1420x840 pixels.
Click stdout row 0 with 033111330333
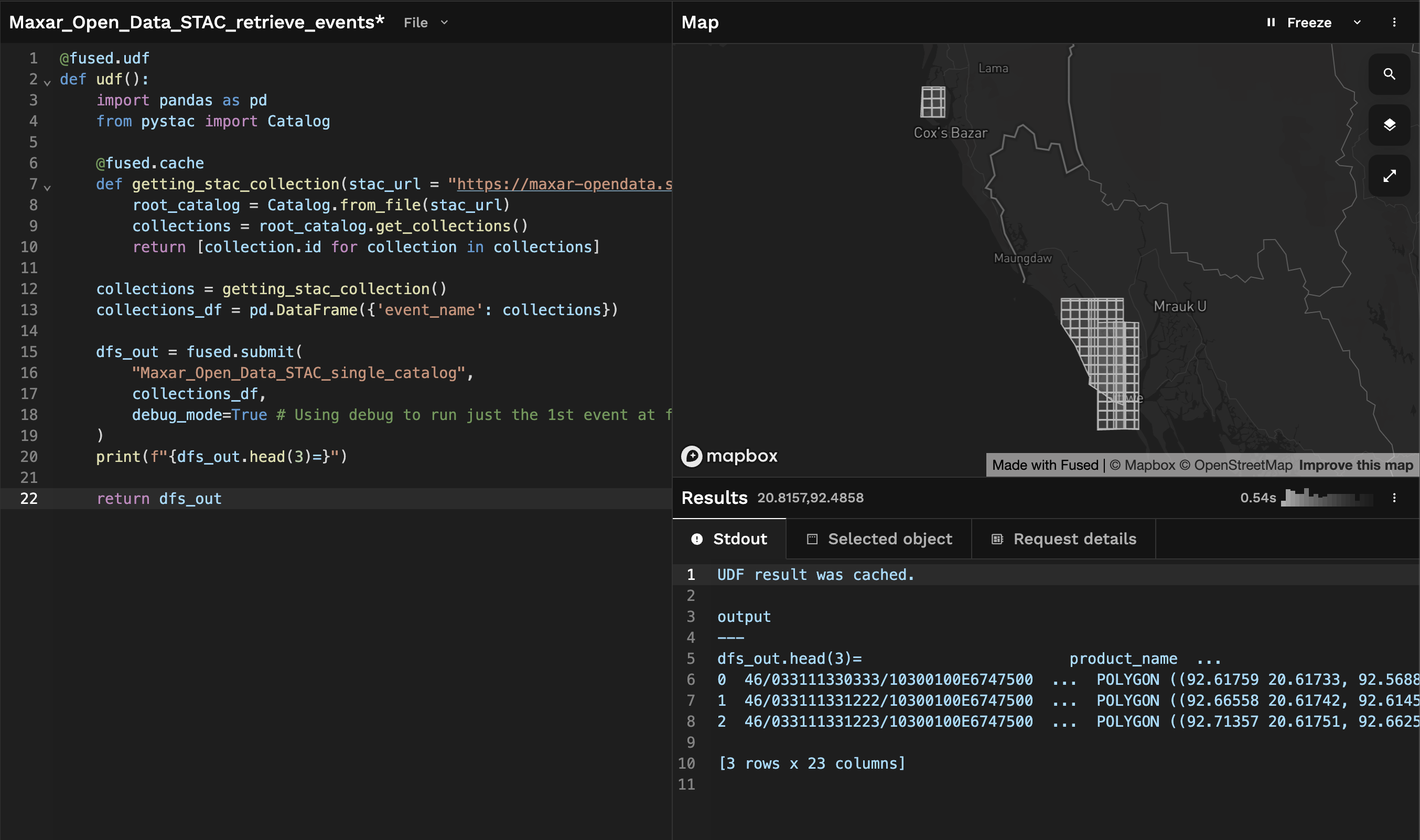pos(1068,679)
